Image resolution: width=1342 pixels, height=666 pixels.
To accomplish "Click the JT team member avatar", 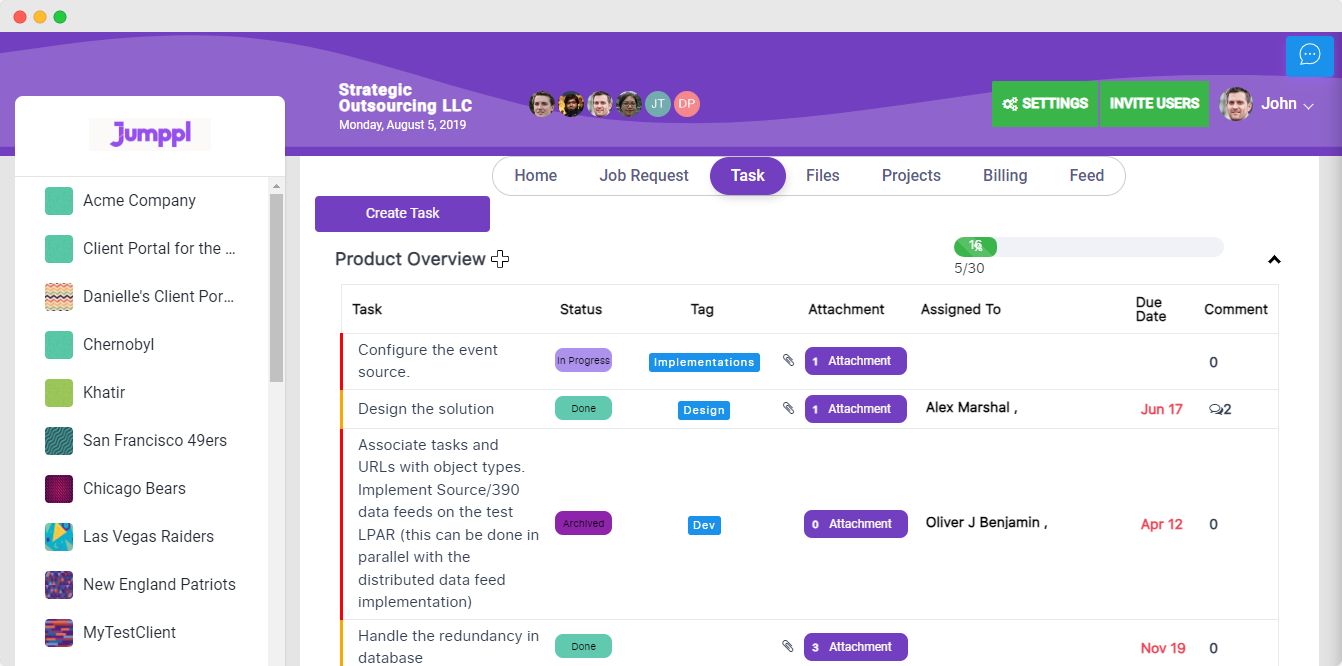I will point(657,103).
